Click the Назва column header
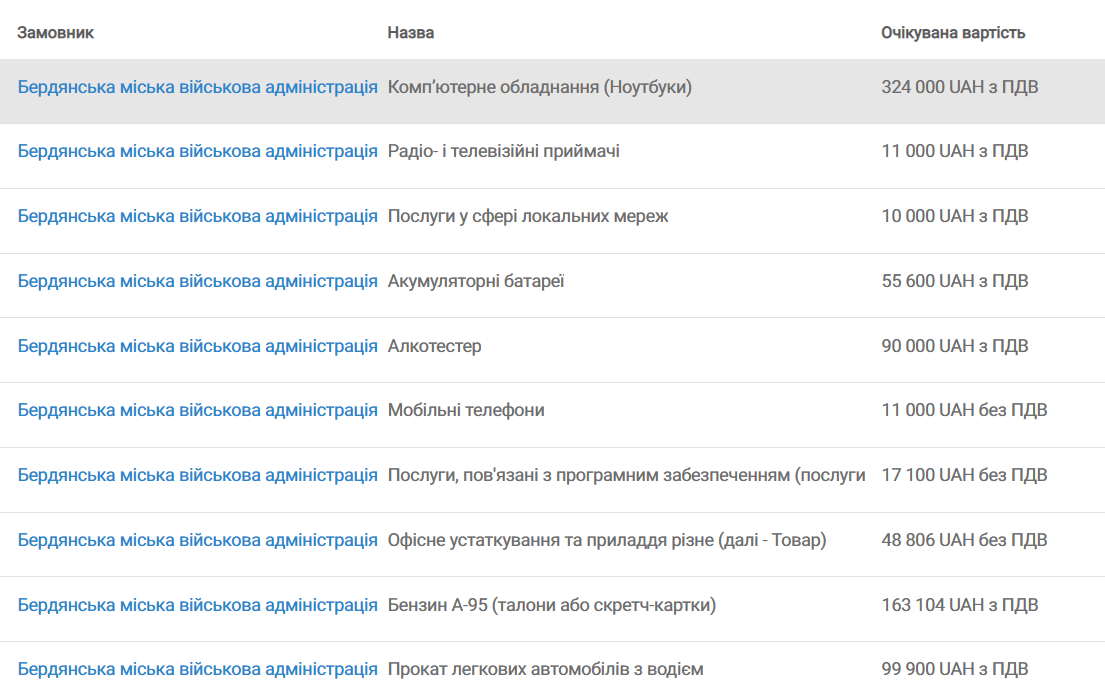 [410, 33]
